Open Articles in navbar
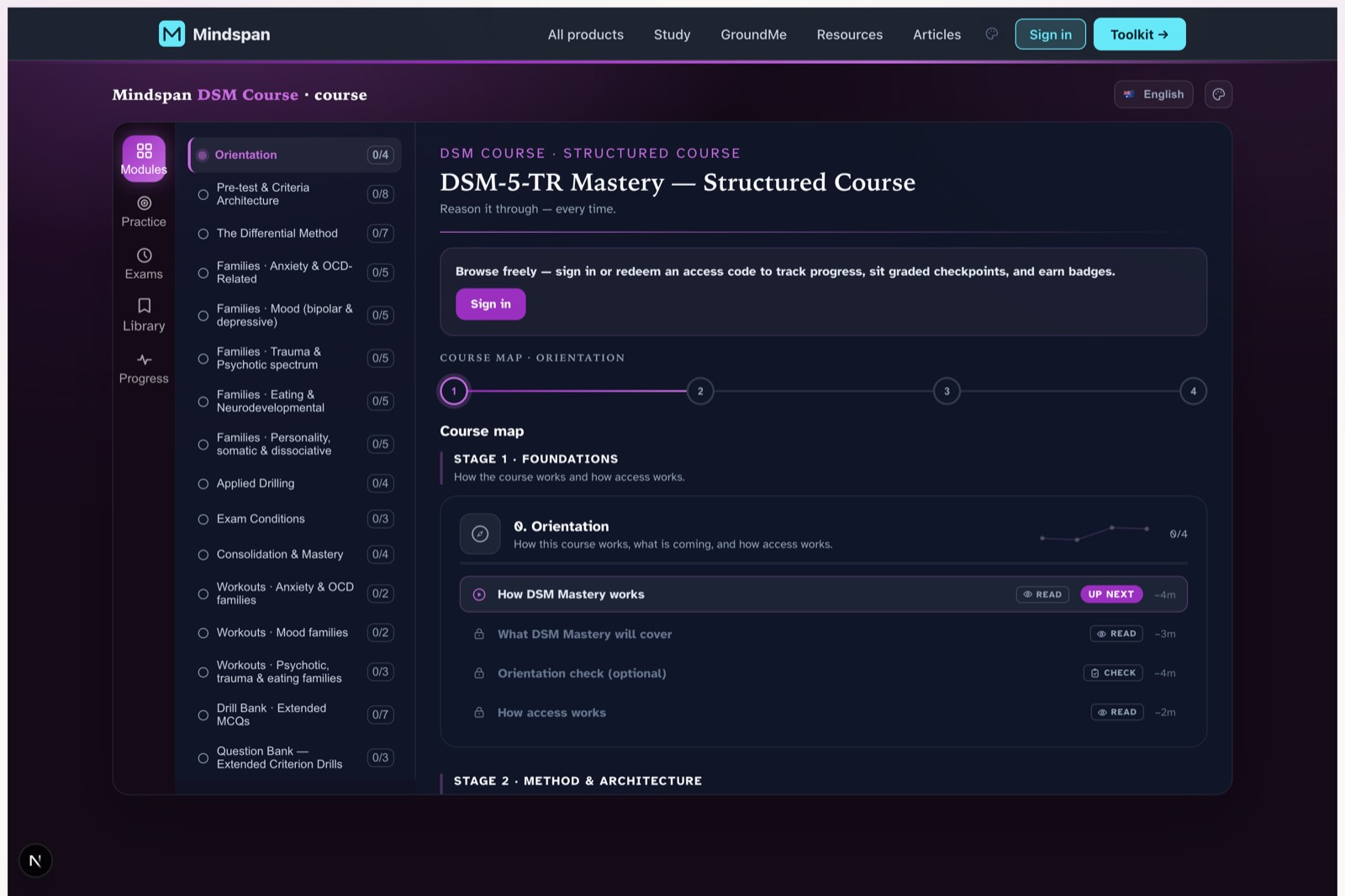1345x896 pixels. coord(936,34)
